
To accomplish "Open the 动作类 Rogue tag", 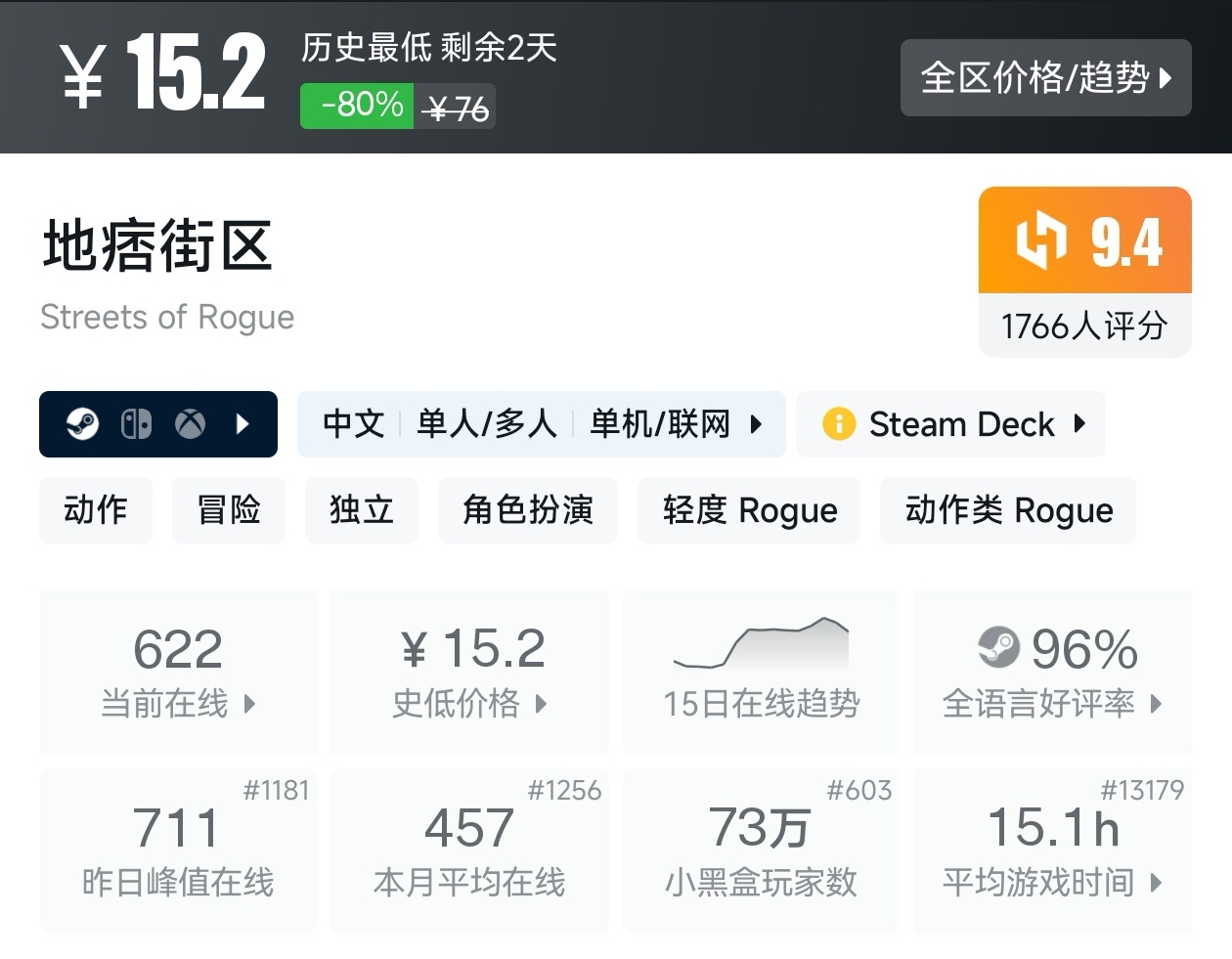I will [x=1008, y=509].
